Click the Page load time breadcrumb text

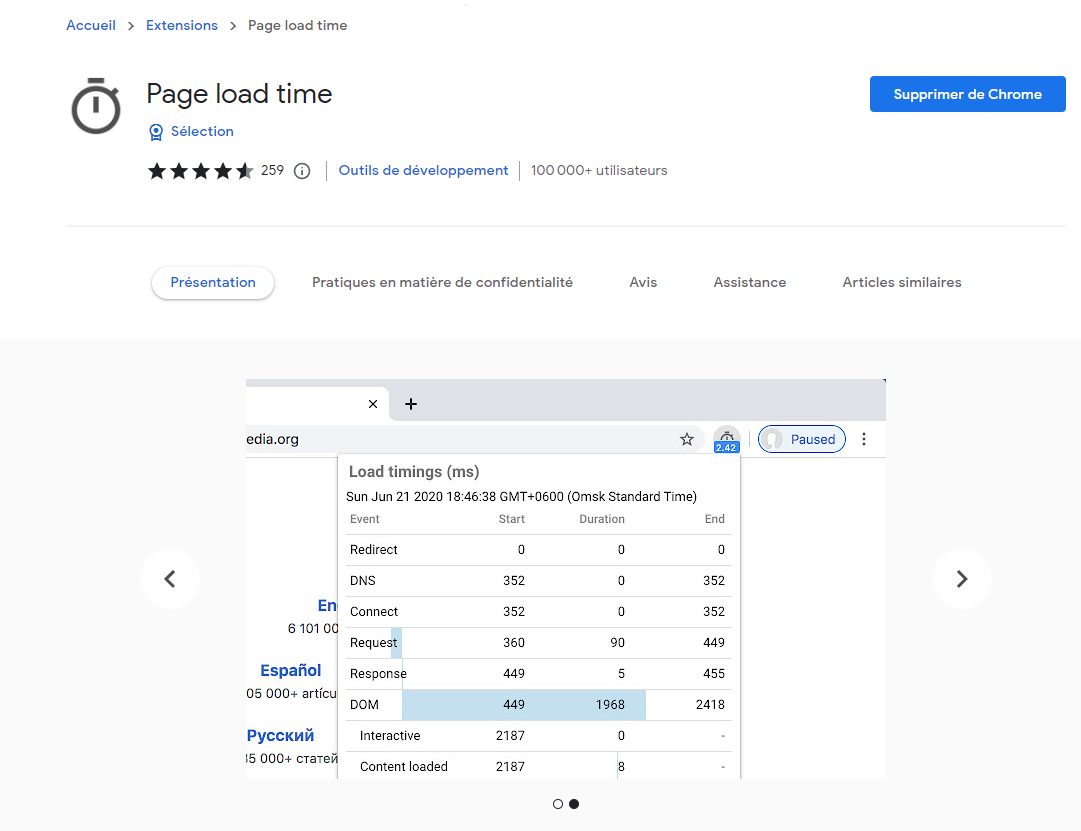pyautogui.click(x=298, y=26)
